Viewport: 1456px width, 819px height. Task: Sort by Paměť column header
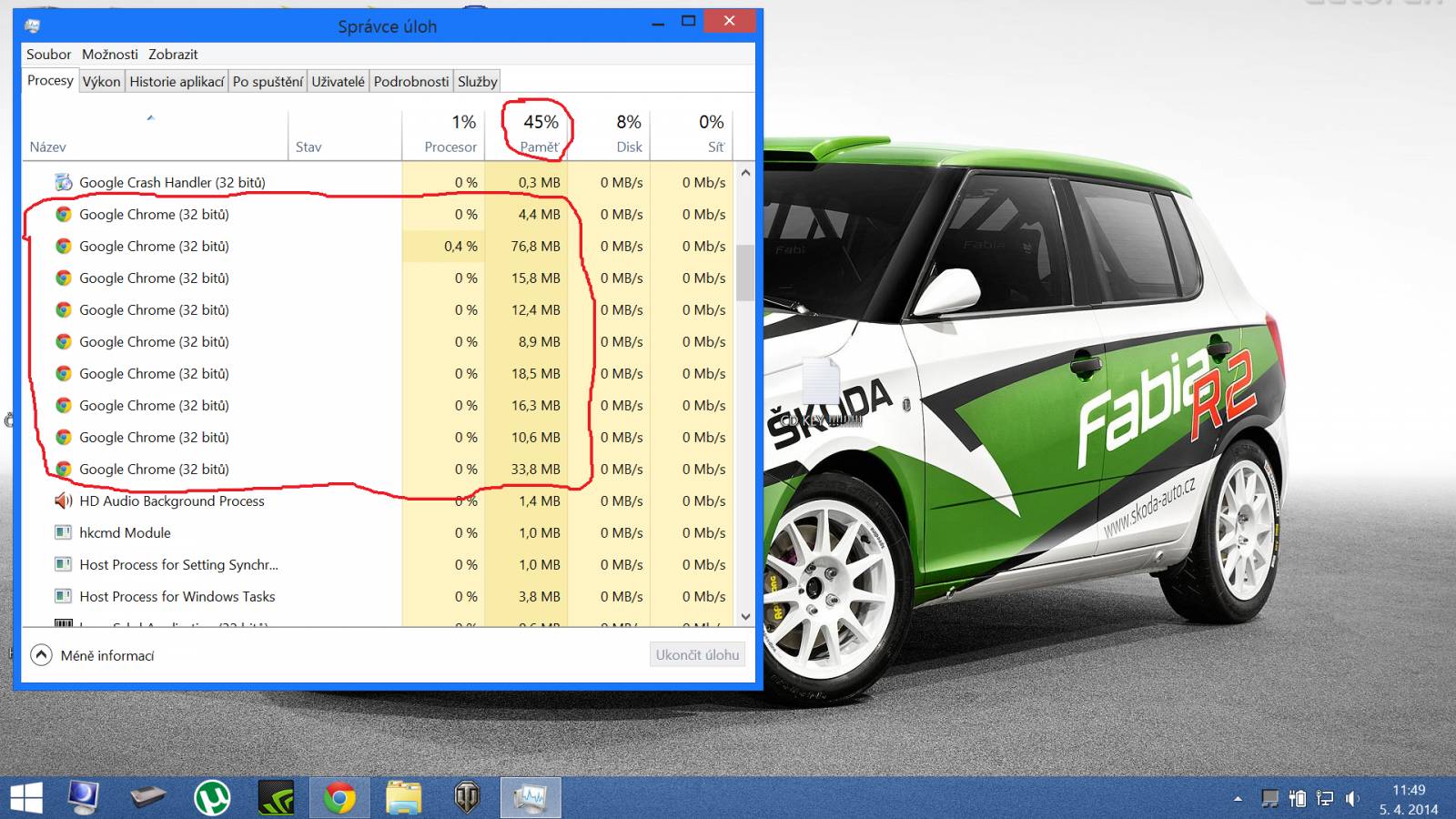click(526, 134)
